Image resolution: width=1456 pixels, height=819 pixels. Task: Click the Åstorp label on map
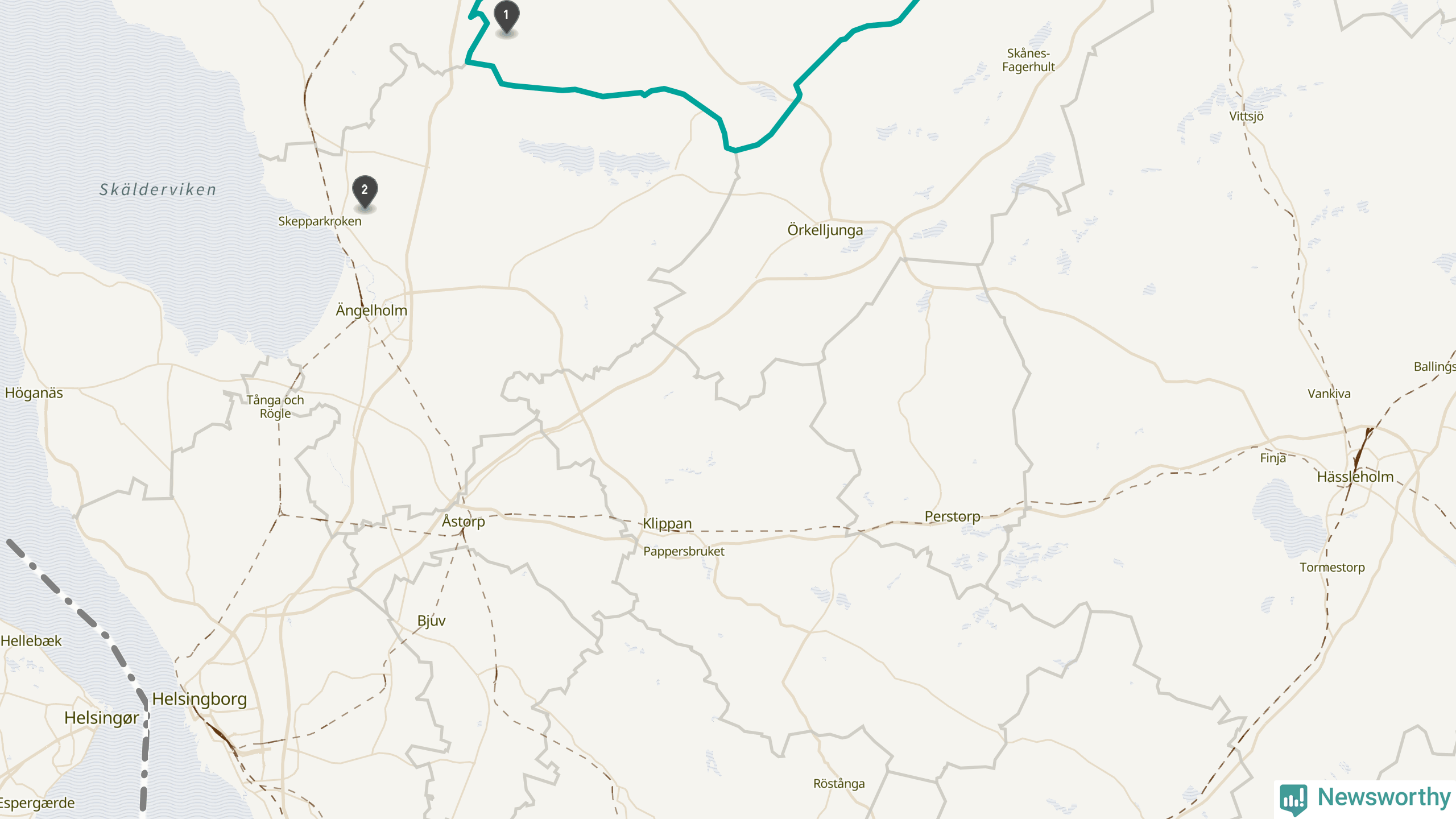464,521
